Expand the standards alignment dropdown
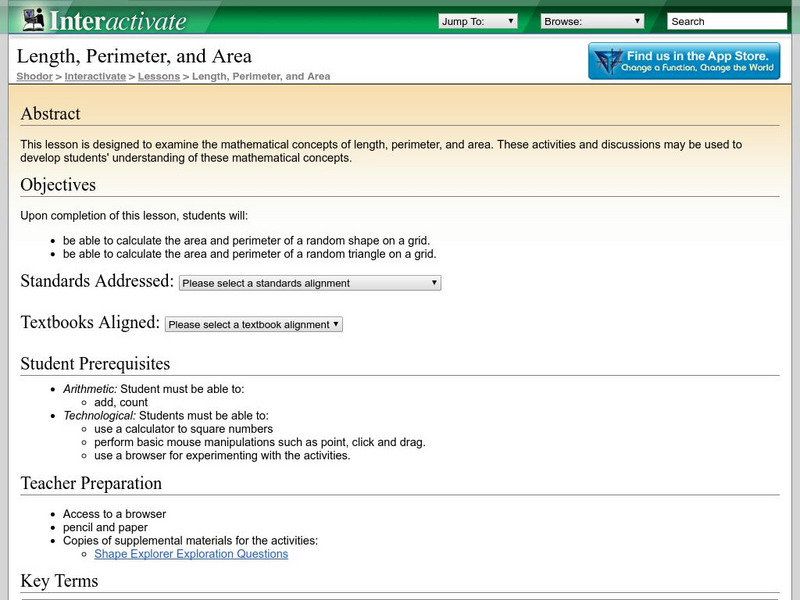800x600 pixels. 310,283
